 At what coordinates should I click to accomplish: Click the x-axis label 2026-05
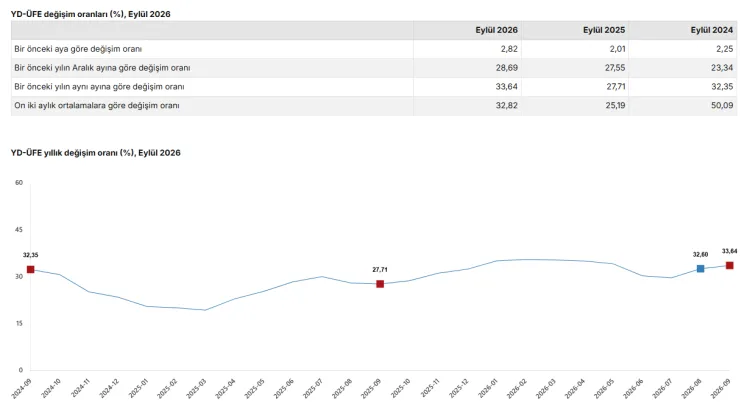[605, 388]
